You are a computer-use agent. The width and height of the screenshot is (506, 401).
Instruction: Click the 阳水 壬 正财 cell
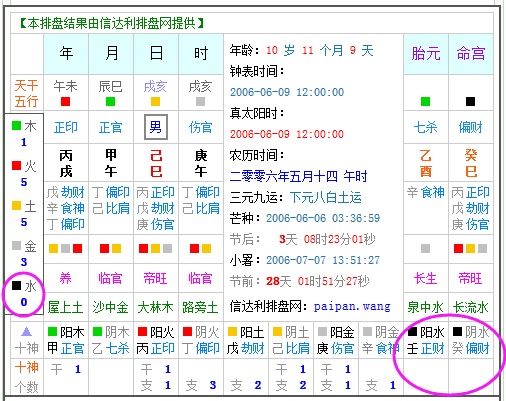[x=426, y=340]
